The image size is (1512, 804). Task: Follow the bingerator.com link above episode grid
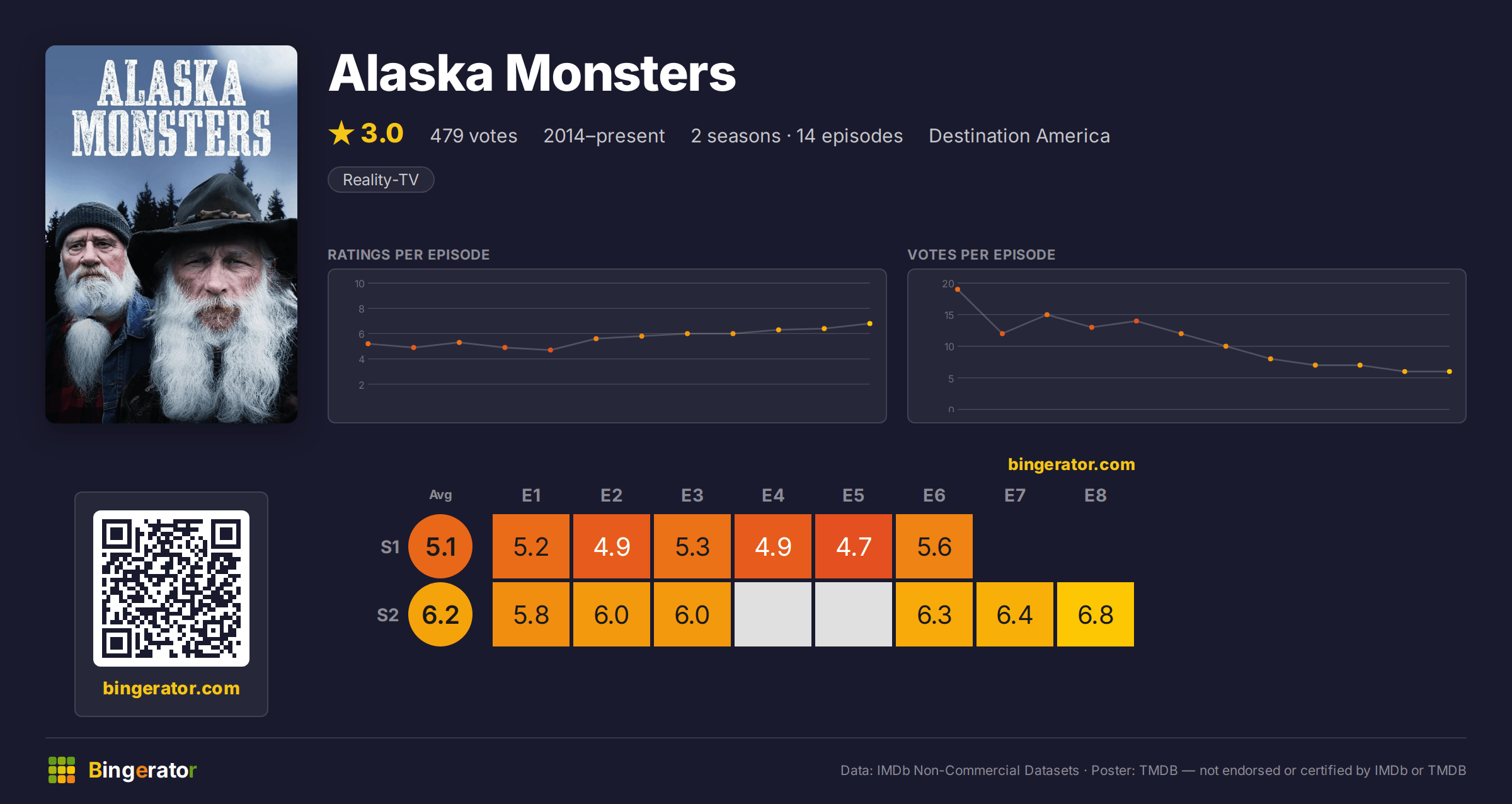1072,464
